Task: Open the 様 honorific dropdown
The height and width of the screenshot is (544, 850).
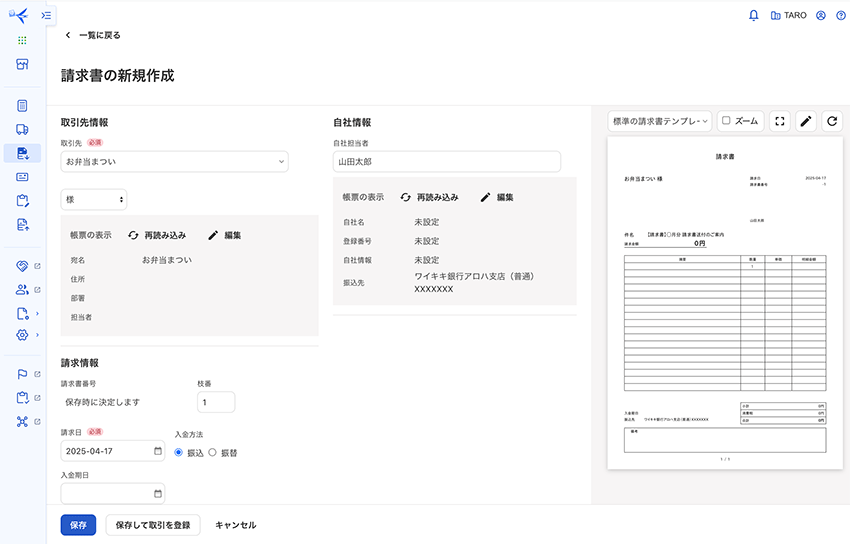Action: (94, 200)
